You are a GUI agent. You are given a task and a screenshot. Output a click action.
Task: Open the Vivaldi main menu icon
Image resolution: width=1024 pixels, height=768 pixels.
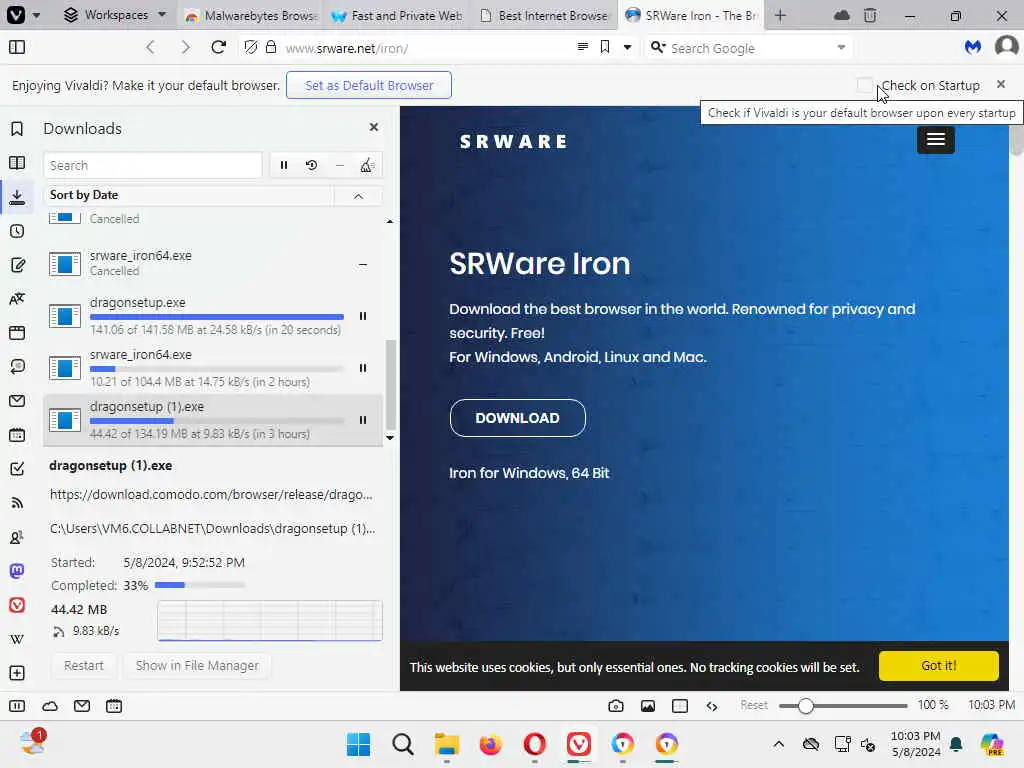tap(16, 14)
